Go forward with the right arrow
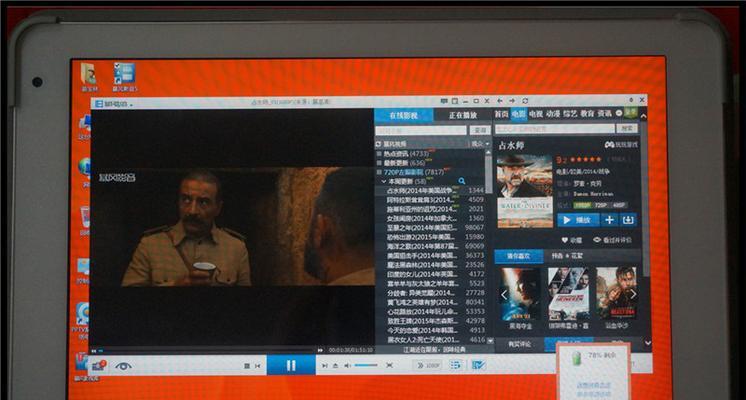The image size is (746, 400). (512, 101)
